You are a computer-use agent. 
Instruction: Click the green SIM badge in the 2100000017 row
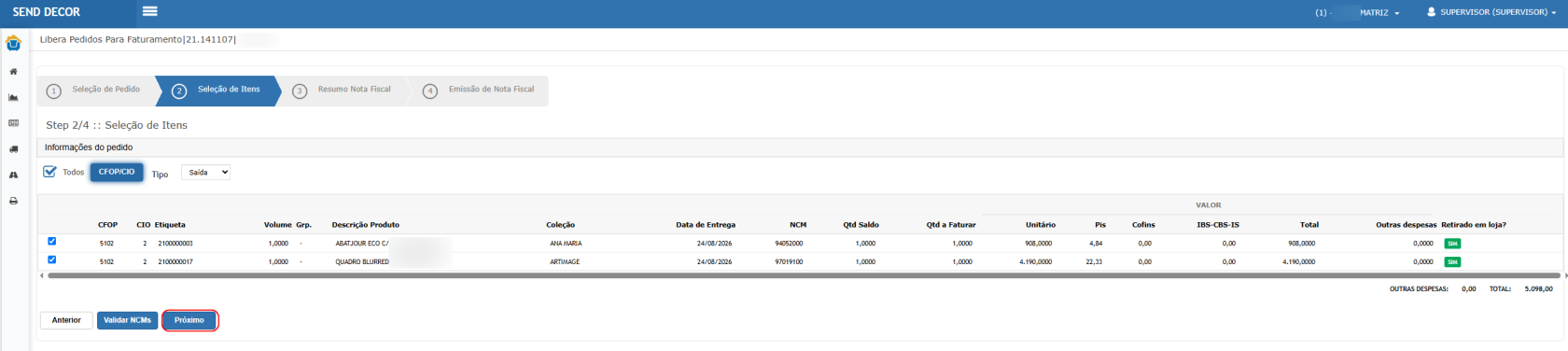pyautogui.click(x=1452, y=262)
